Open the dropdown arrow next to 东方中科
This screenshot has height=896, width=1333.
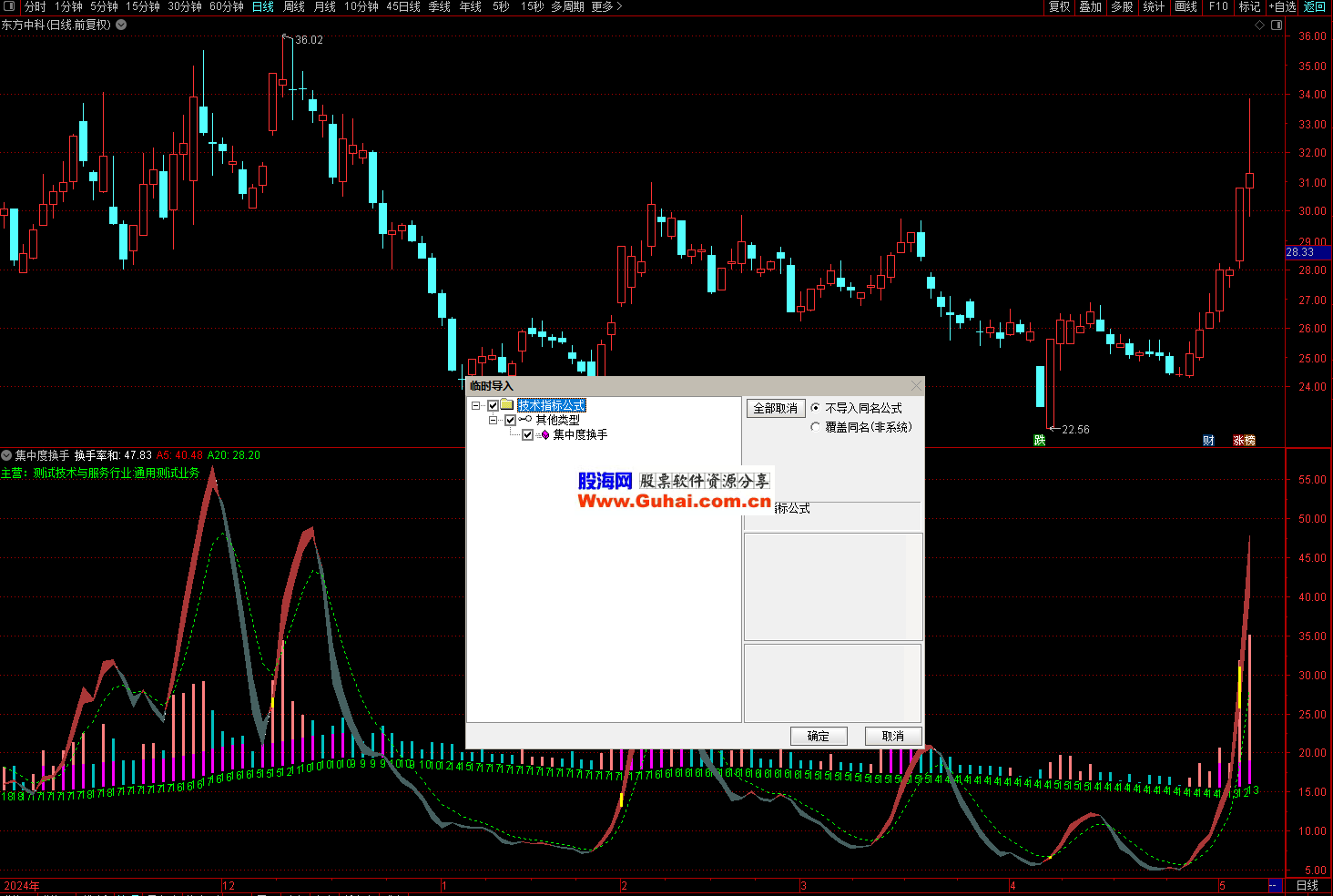click(x=121, y=25)
